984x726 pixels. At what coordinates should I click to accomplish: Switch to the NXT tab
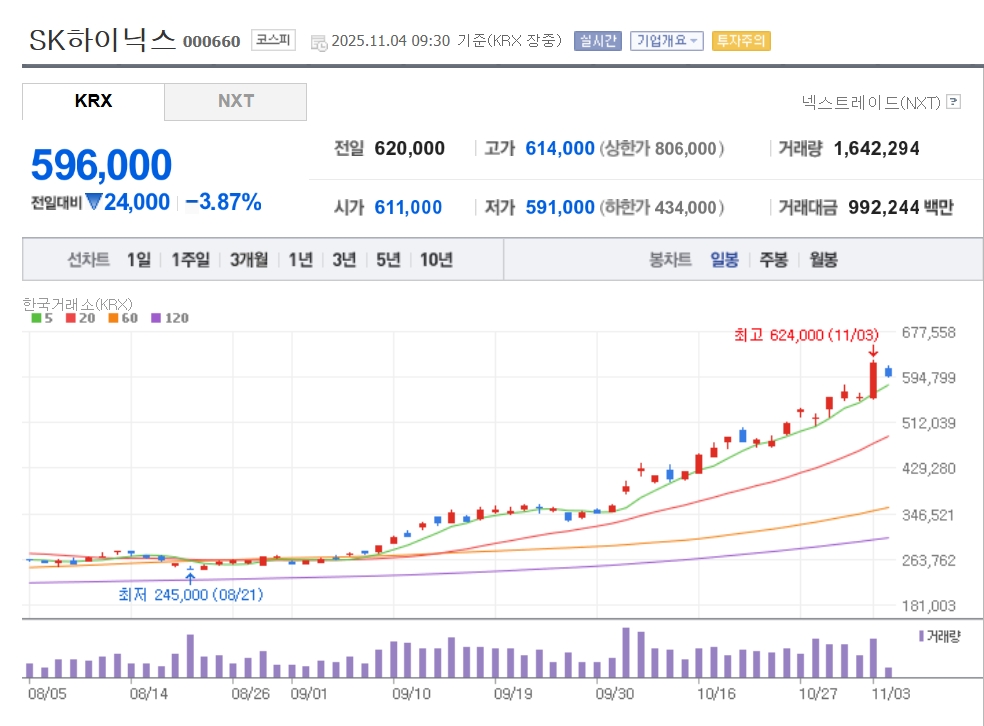pyautogui.click(x=235, y=102)
